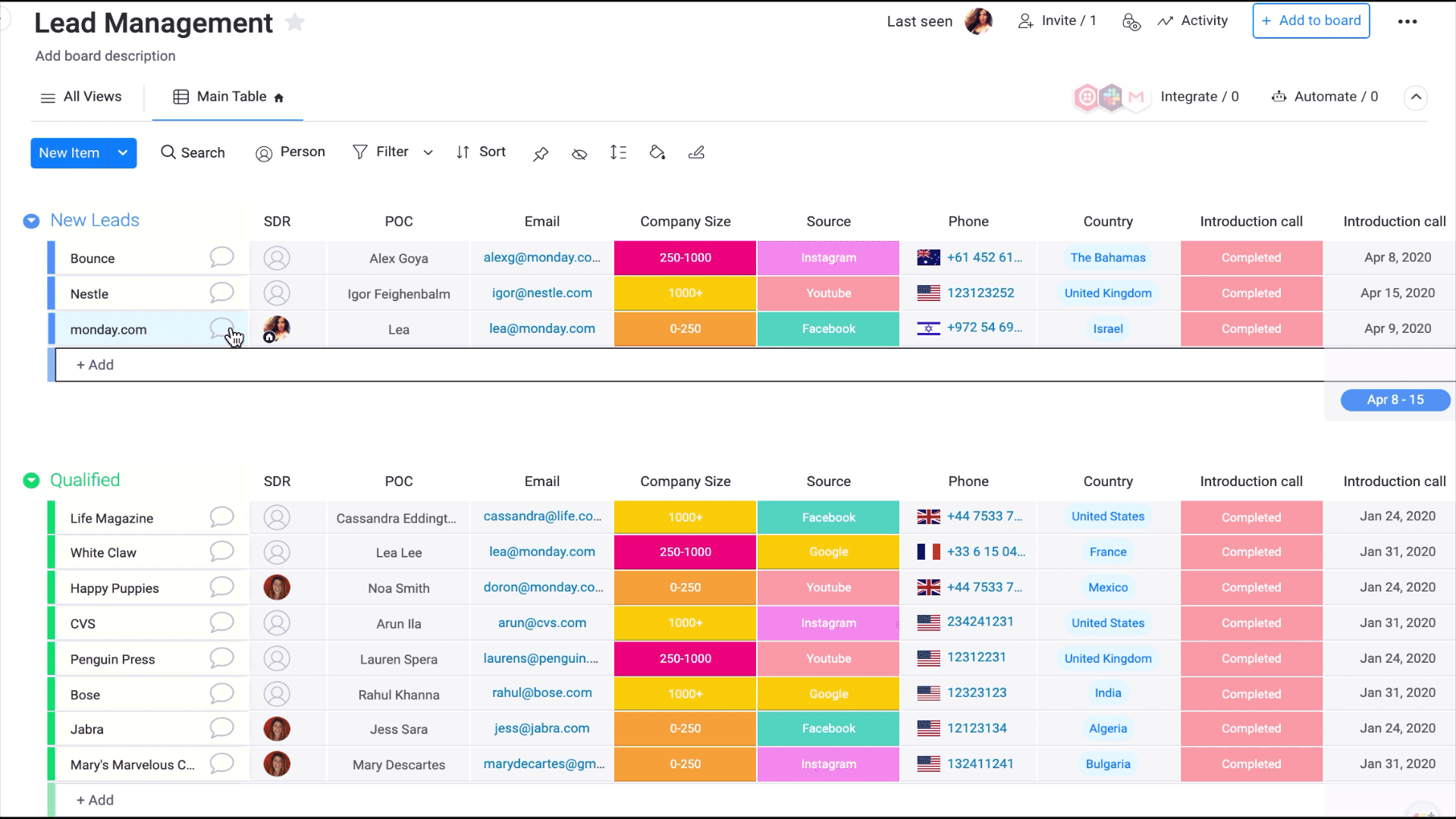Collapse the Qualified group
1456x819 pixels.
[x=31, y=481]
